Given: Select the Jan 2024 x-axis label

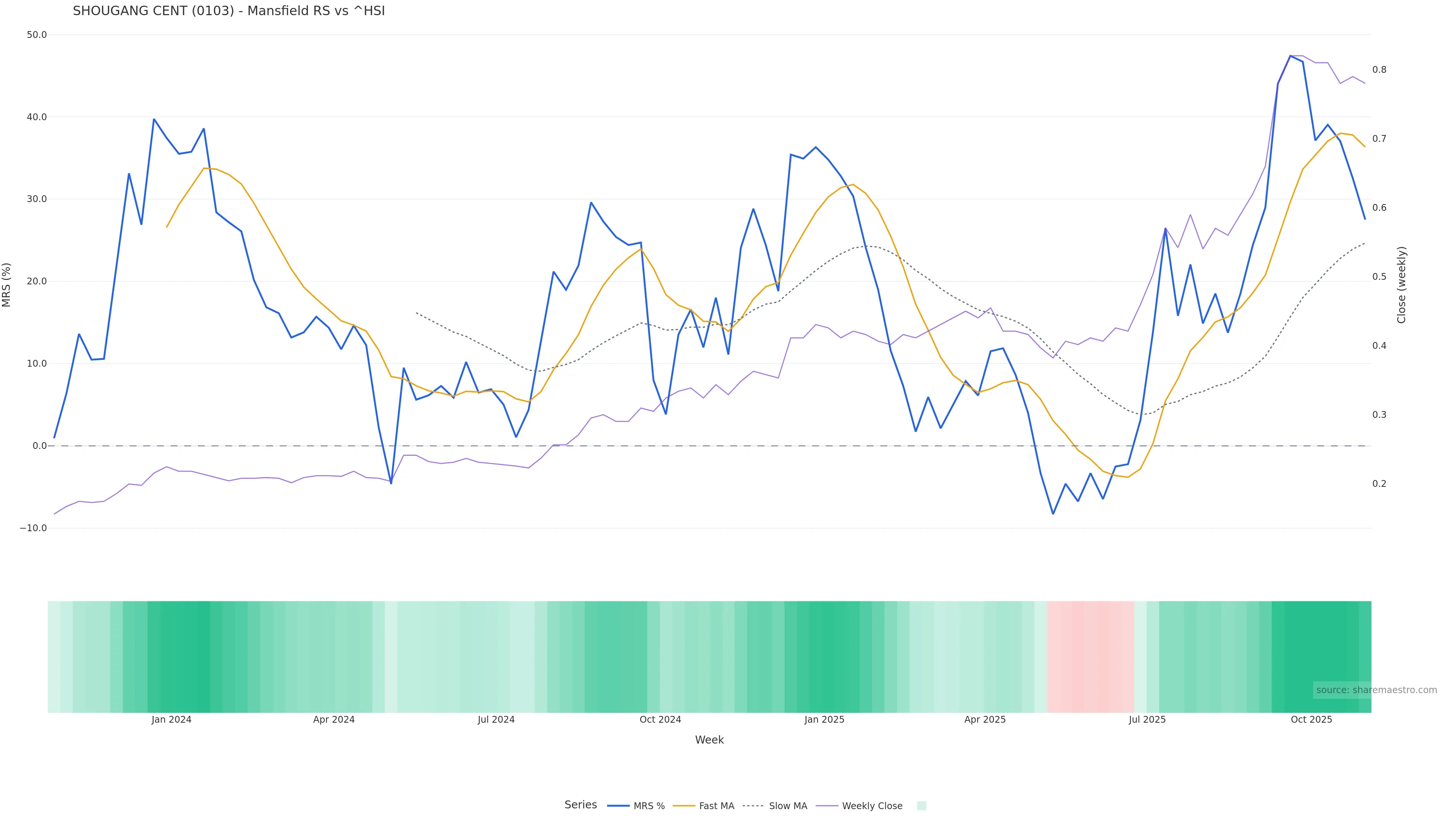Looking at the screenshot, I should [171, 720].
